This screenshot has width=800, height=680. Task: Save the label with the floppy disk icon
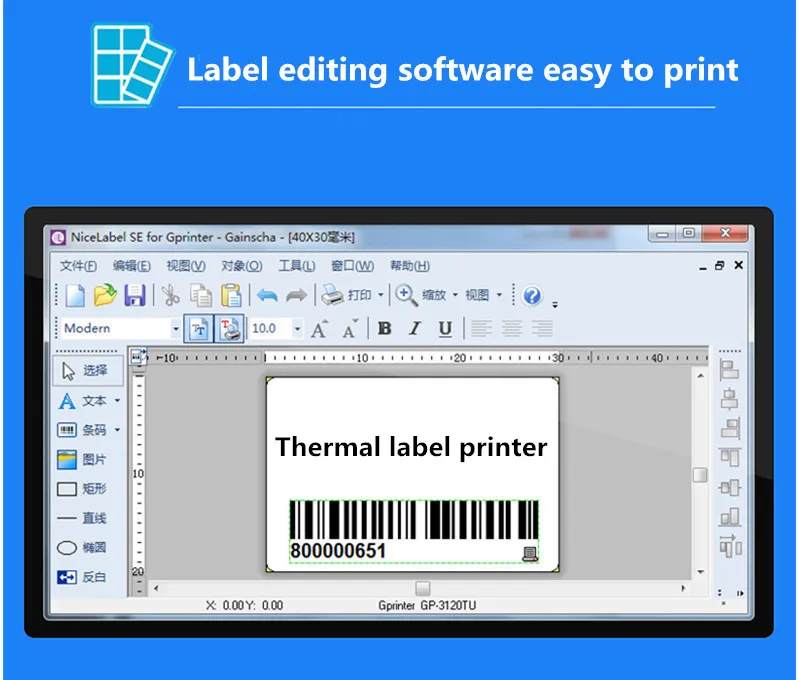pos(135,295)
